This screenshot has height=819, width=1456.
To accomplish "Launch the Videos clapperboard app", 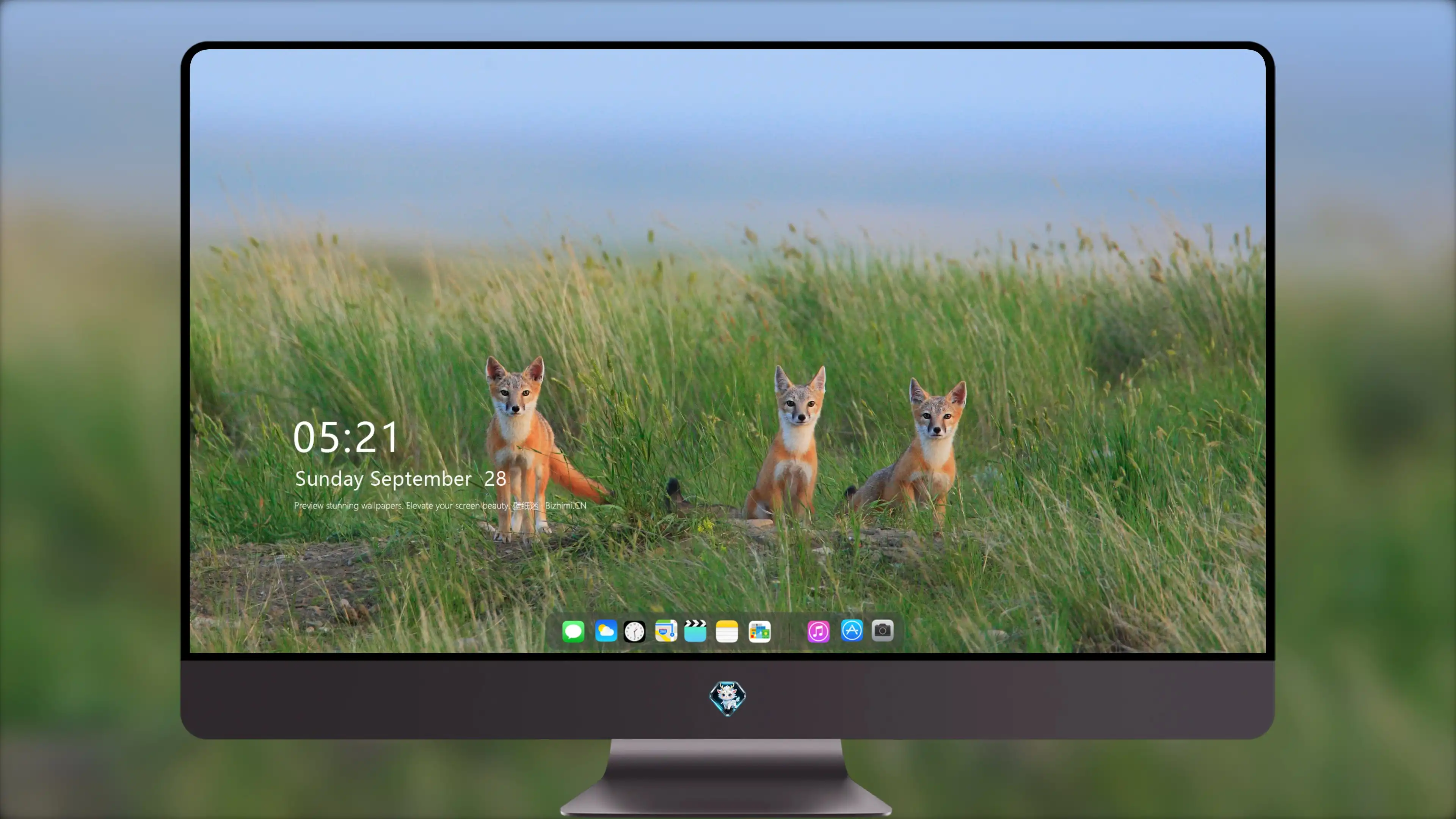I will (695, 631).
